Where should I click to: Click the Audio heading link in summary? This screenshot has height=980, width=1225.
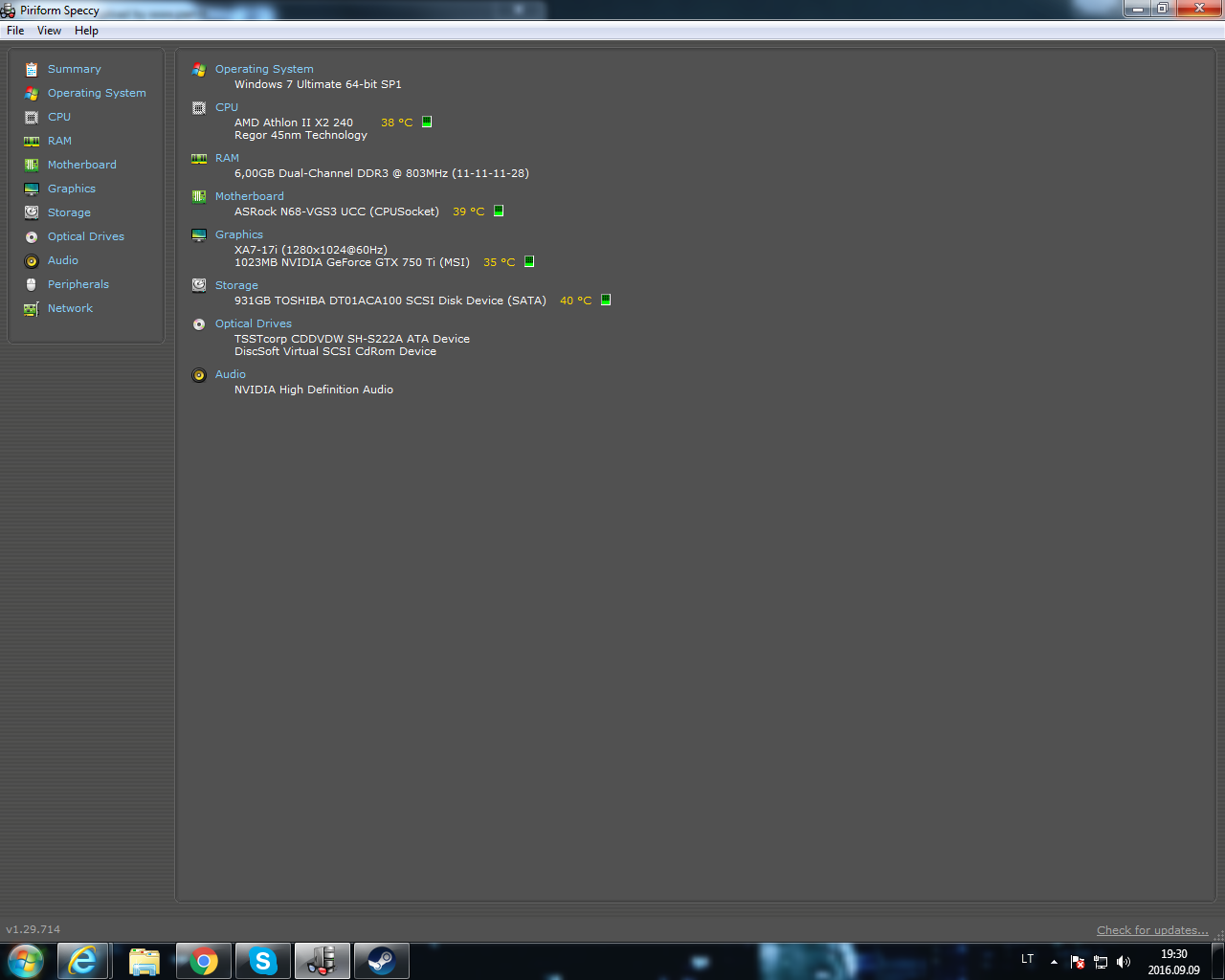[231, 374]
